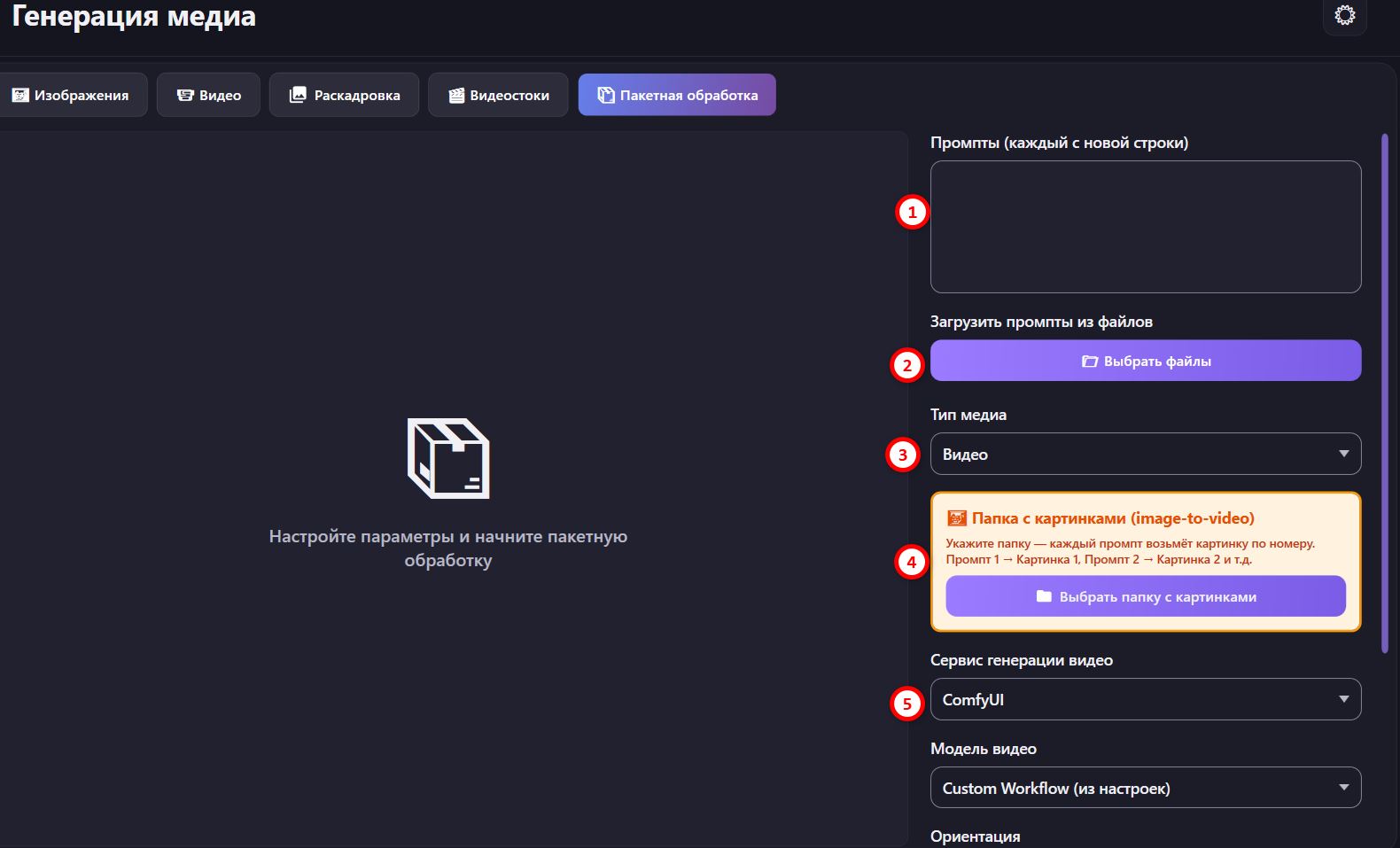Open settings via the gear icon
This screenshot has width=1400, height=848.
1344,15
